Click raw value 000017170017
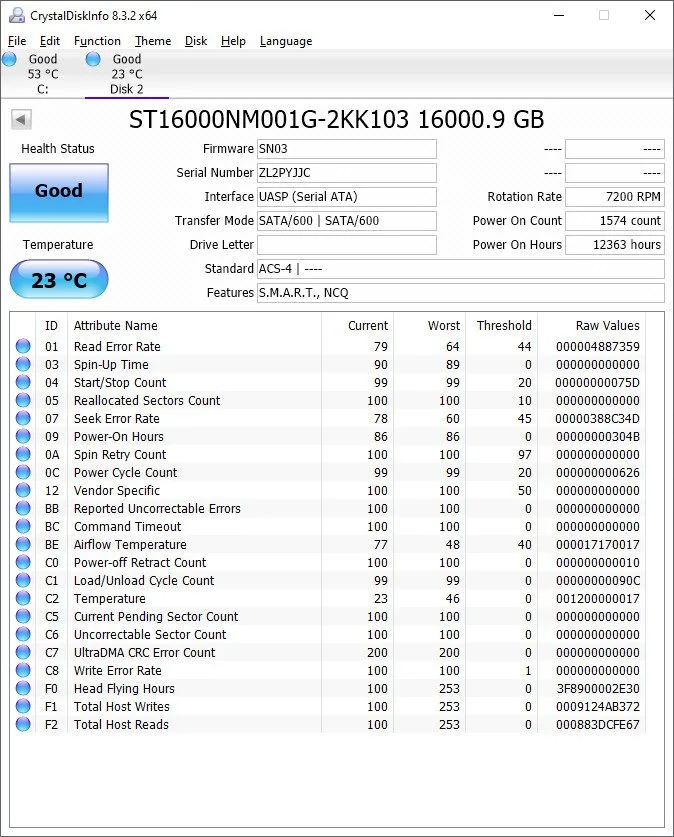The width and height of the screenshot is (674, 837). tap(598, 544)
